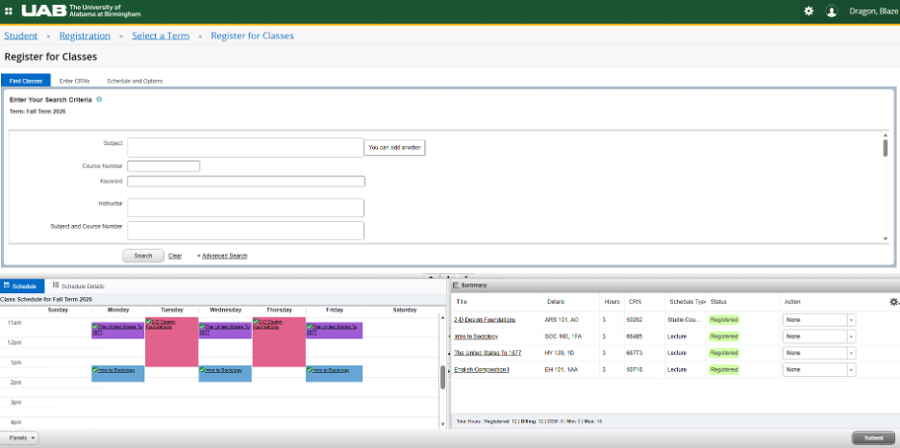Open Monday's Intro to Sociology event
900x448 pixels.
118,373
